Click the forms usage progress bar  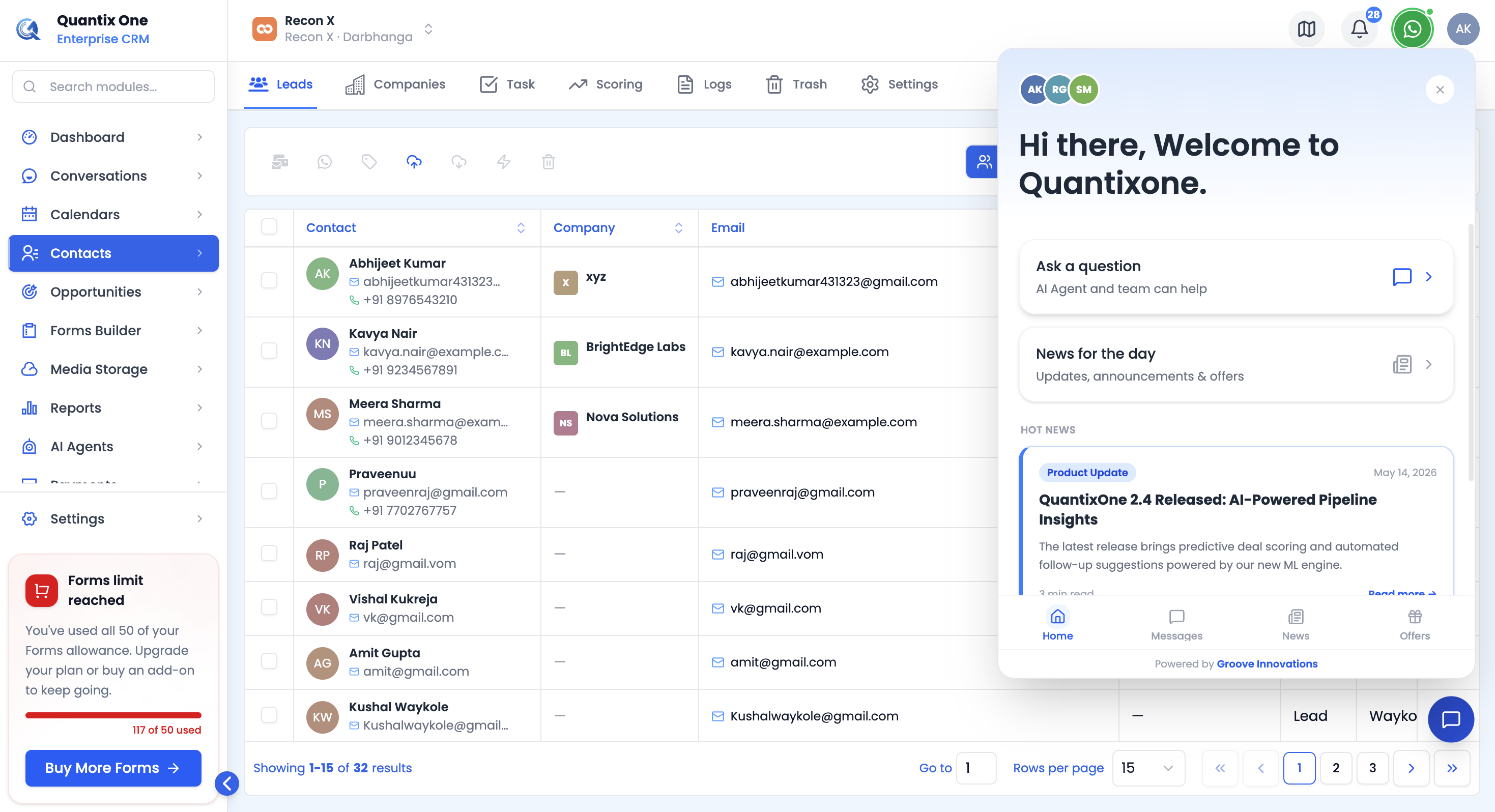pyautogui.click(x=113, y=715)
